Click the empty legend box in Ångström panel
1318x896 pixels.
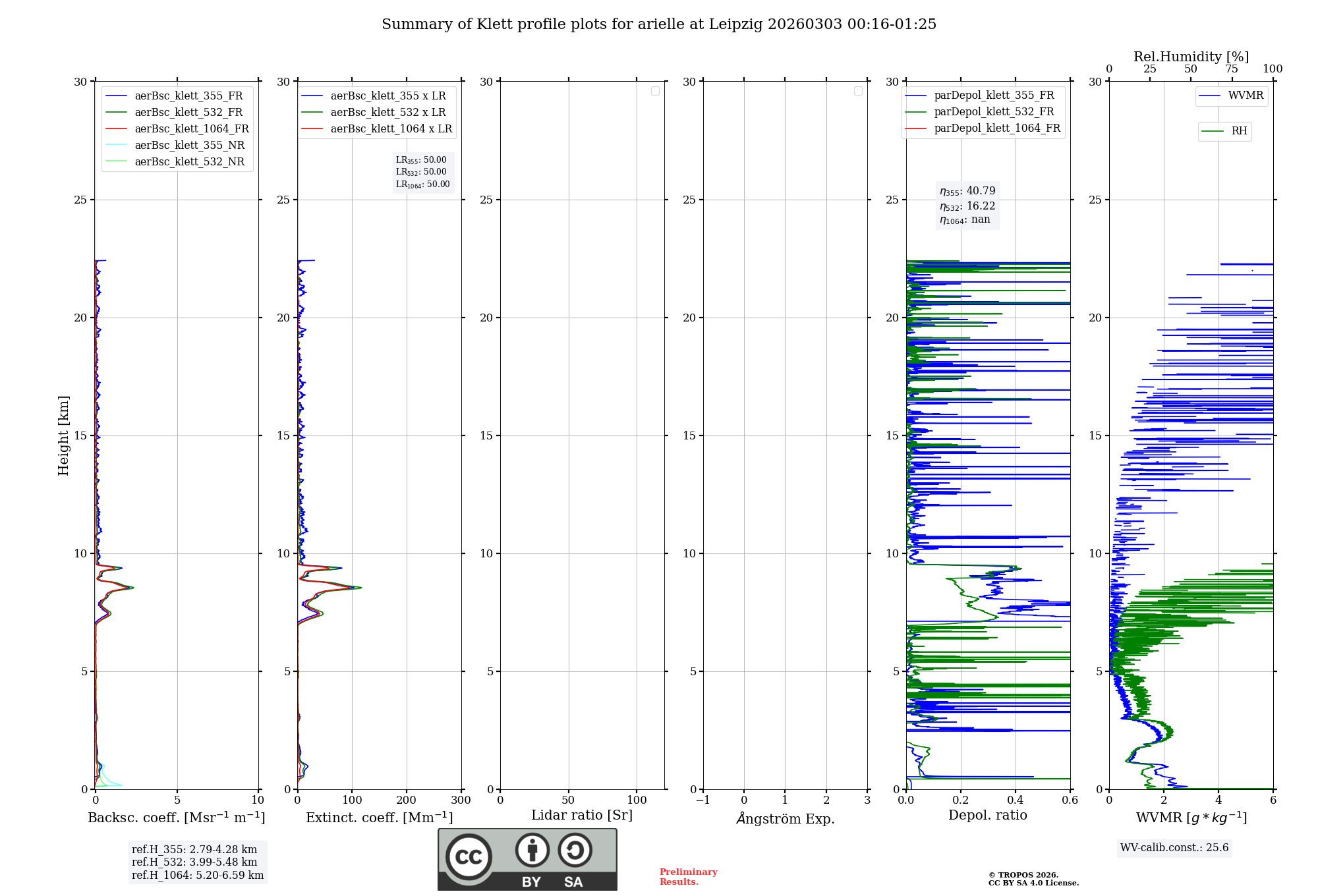coord(858,91)
